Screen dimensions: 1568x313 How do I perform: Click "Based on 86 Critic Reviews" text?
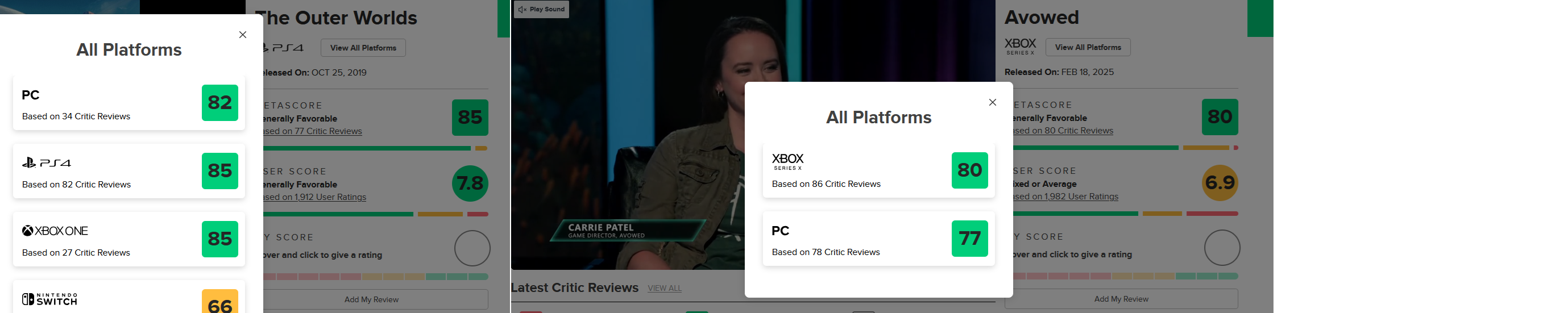[826, 184]
